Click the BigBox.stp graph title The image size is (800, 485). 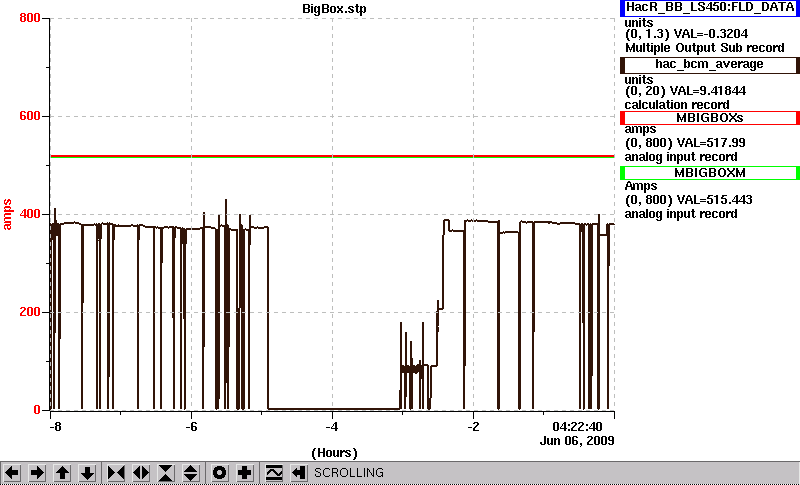coord(334,9)
